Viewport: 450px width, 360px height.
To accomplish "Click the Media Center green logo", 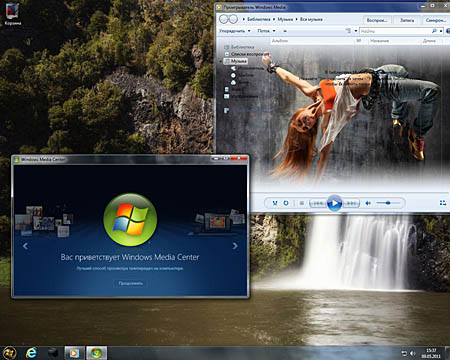I will pos(130,219).
